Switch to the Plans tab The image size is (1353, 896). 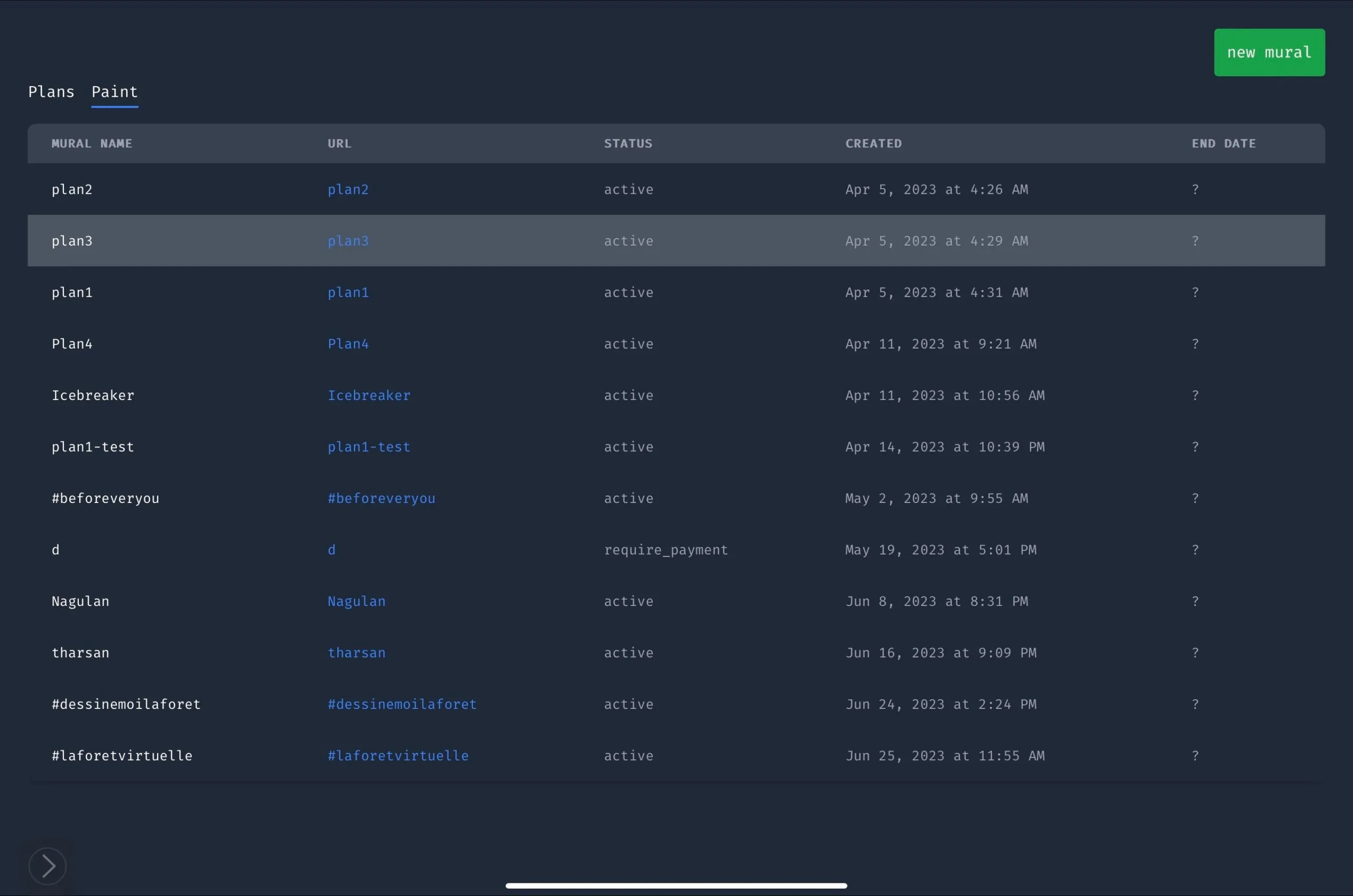[x=51, y=92]
